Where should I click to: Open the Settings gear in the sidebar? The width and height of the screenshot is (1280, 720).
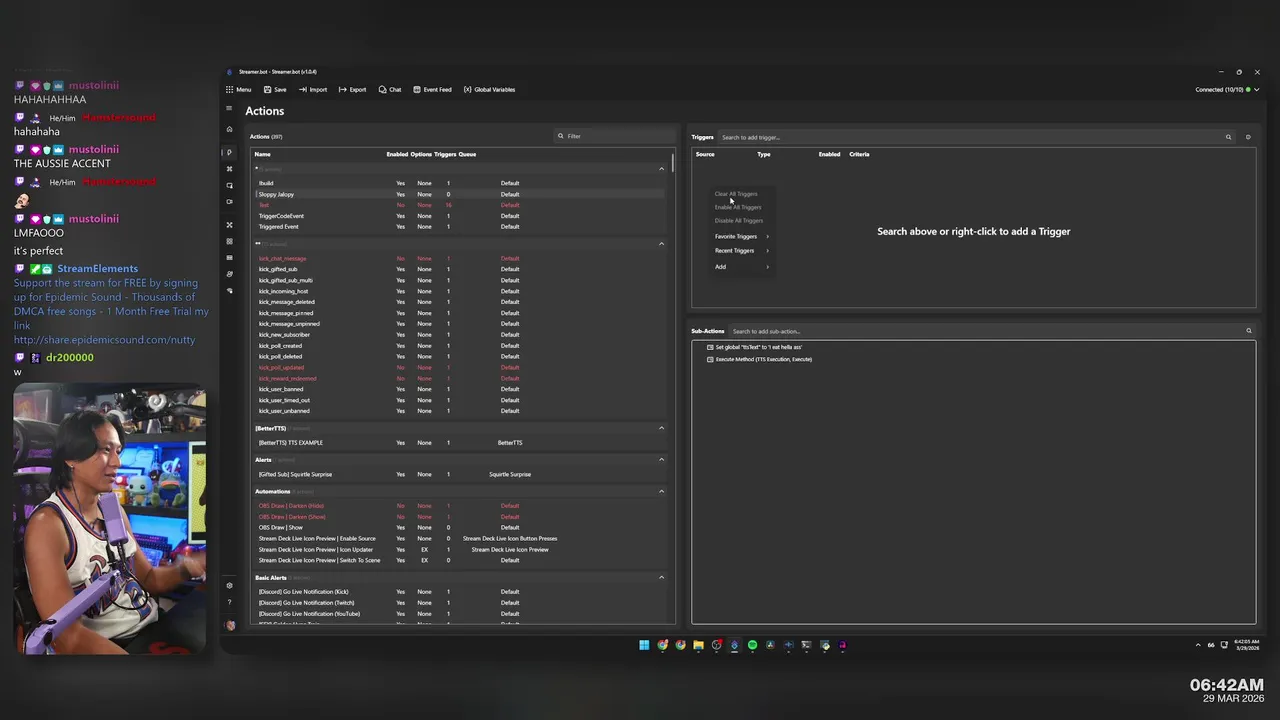point(229,586)
